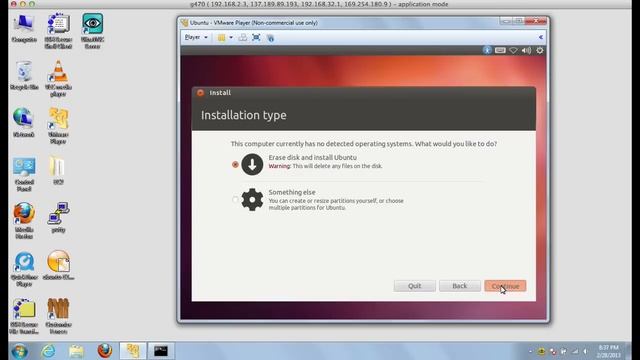
Task: Click the gear Something else icon
Action: coord(252,200)
